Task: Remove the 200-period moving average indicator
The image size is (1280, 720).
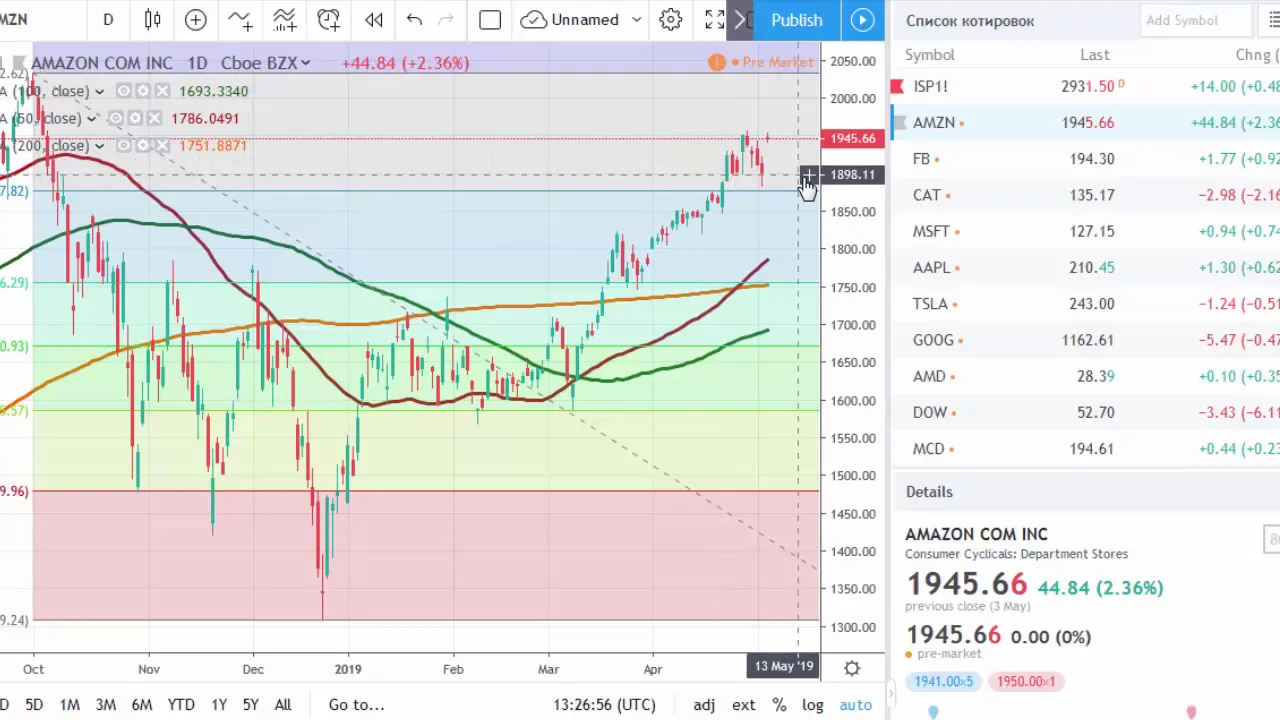Action: 160,145
